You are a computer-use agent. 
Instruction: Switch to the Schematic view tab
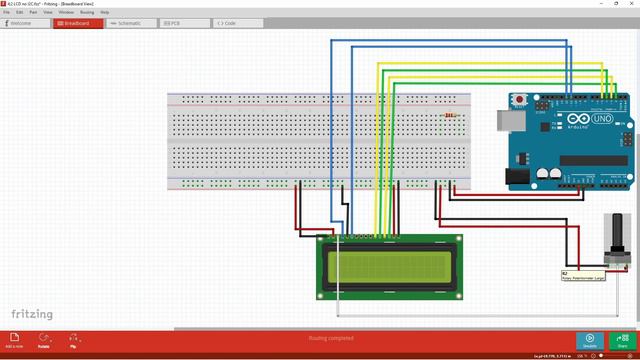coord(131,23)
